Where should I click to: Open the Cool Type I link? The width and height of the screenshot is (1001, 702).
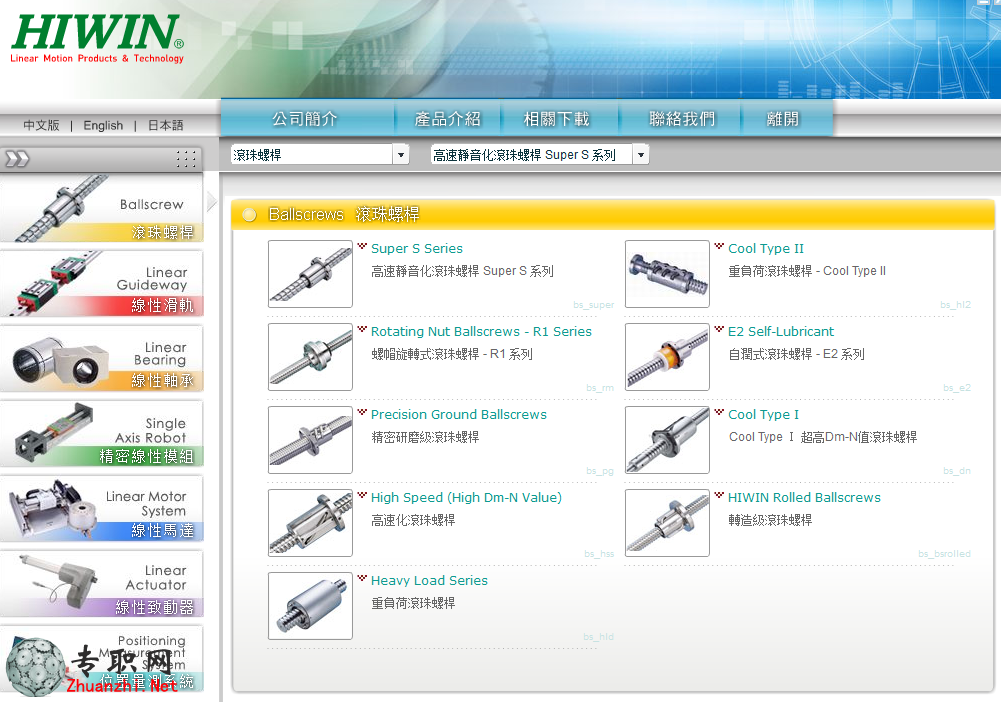[764, 415]
